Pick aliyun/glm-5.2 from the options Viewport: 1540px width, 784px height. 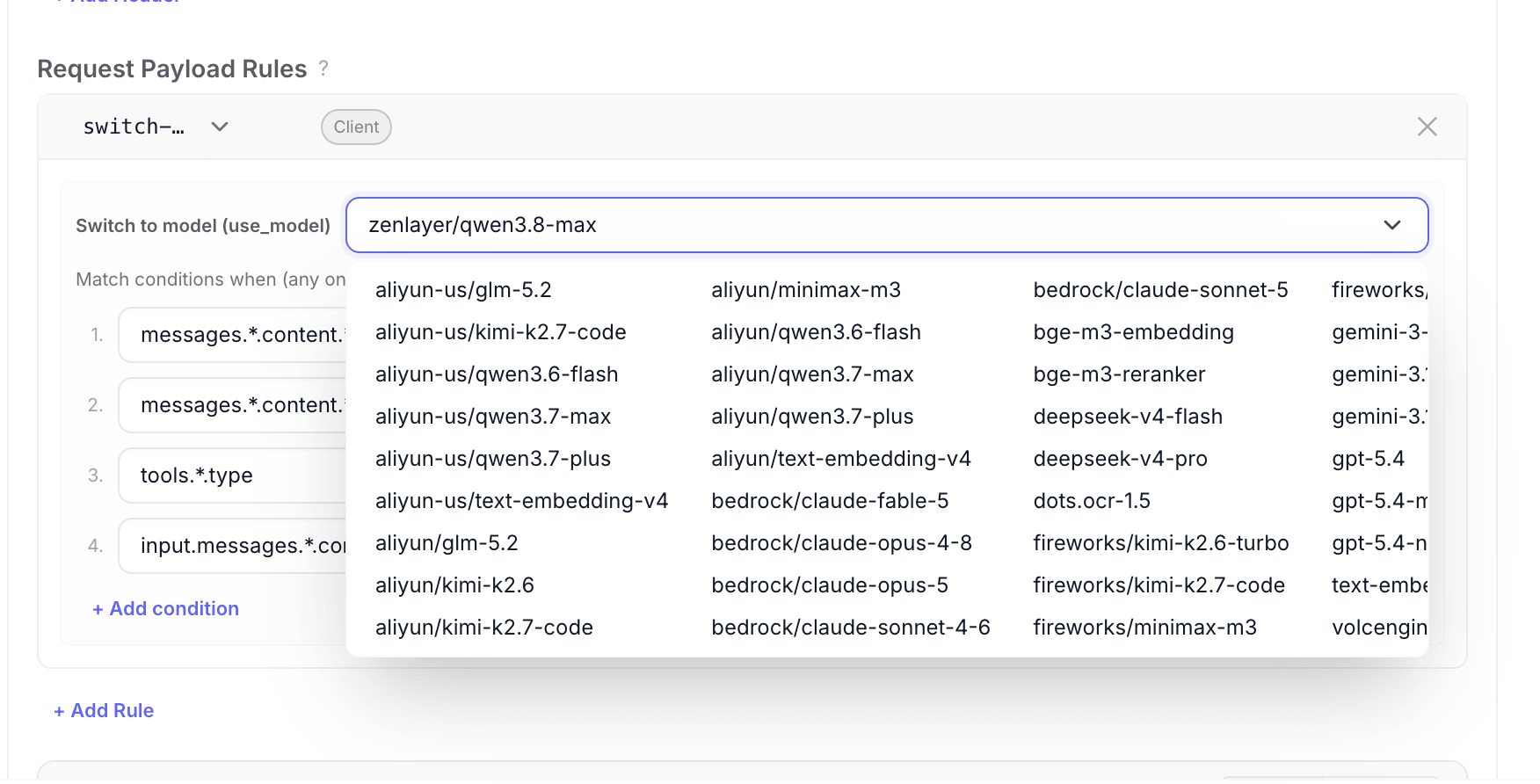[x=447, y=543]
